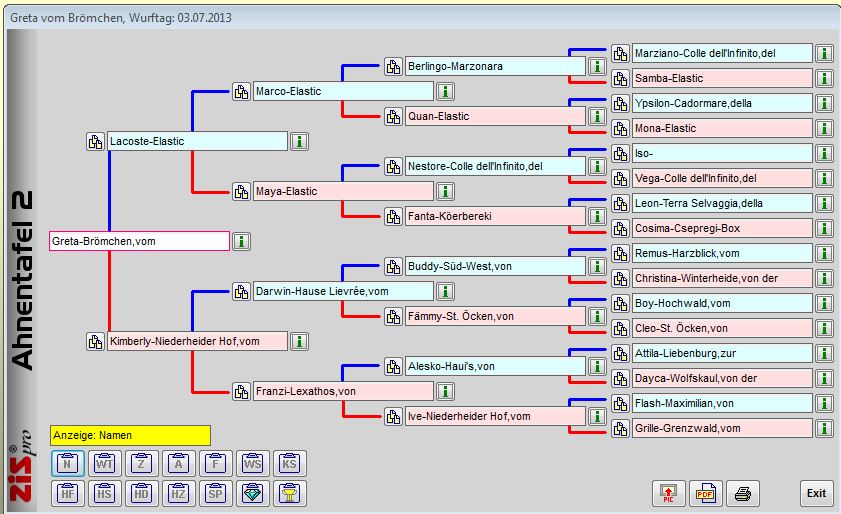Select the KS display mode
The image size is (841, 514).
[288, 463]
